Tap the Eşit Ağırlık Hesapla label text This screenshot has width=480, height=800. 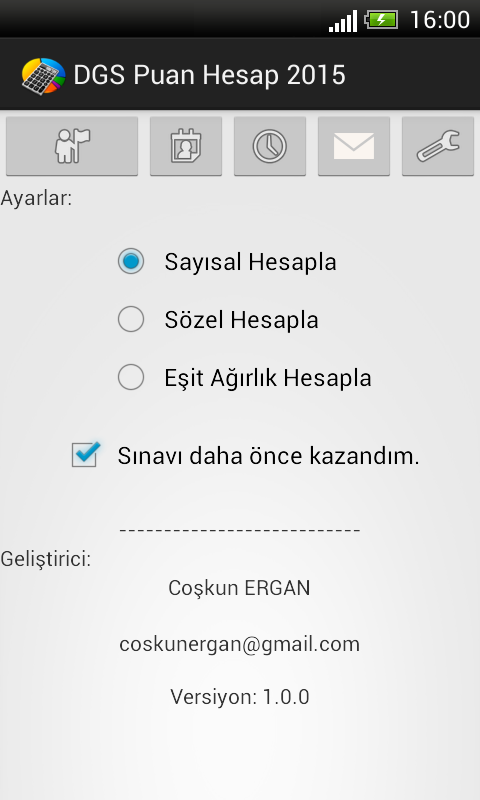tap(268, 378)
